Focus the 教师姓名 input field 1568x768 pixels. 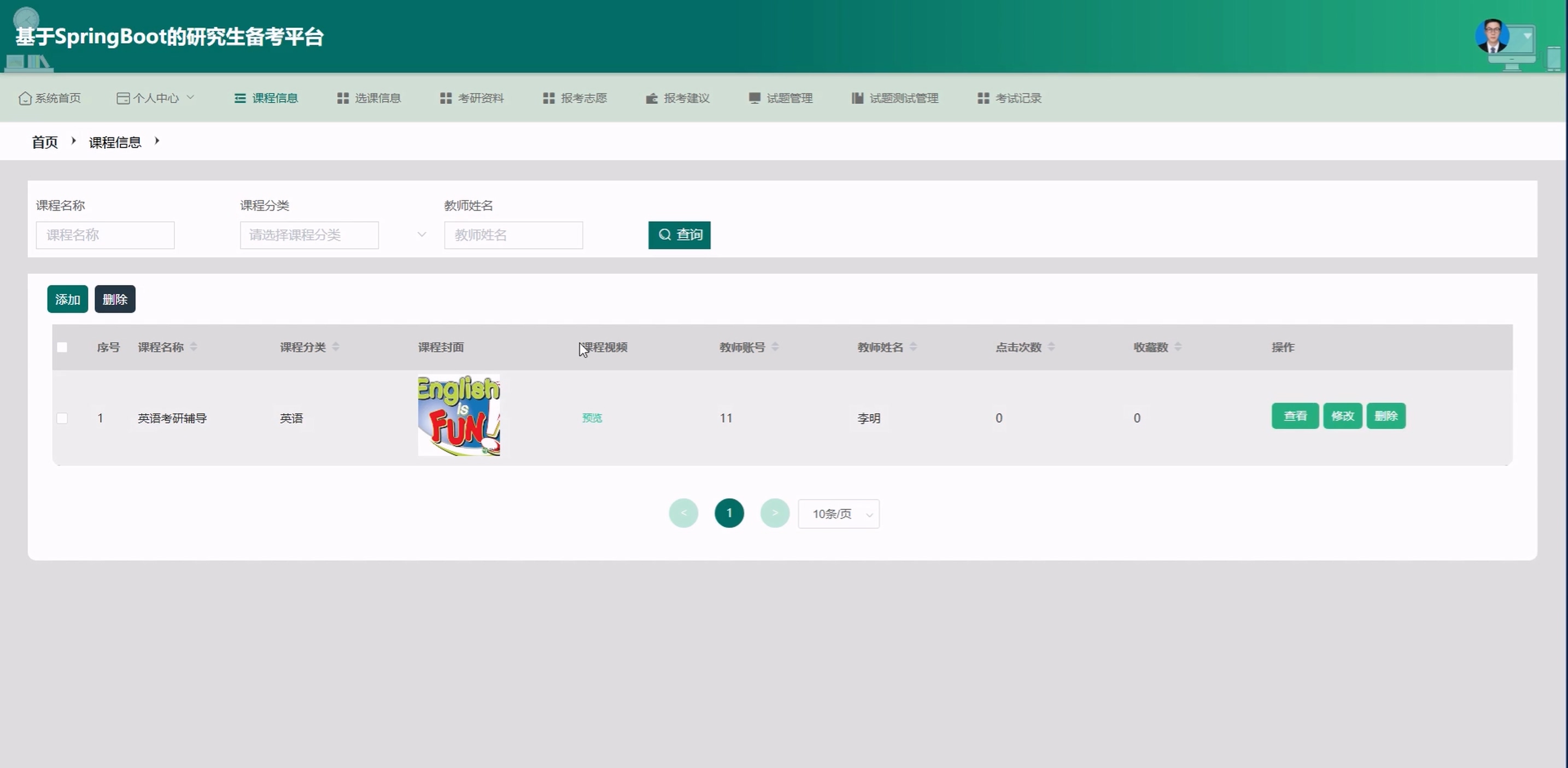point(513,235)
